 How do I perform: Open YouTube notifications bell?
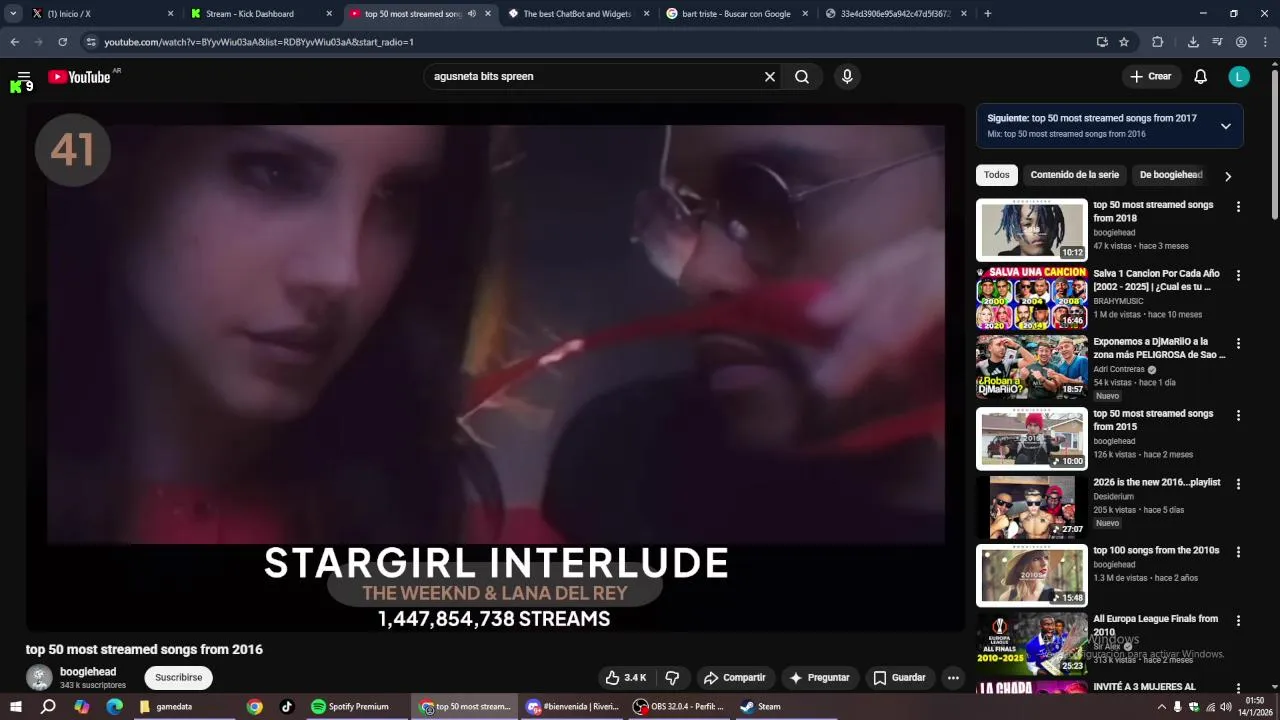(1201, 77)
